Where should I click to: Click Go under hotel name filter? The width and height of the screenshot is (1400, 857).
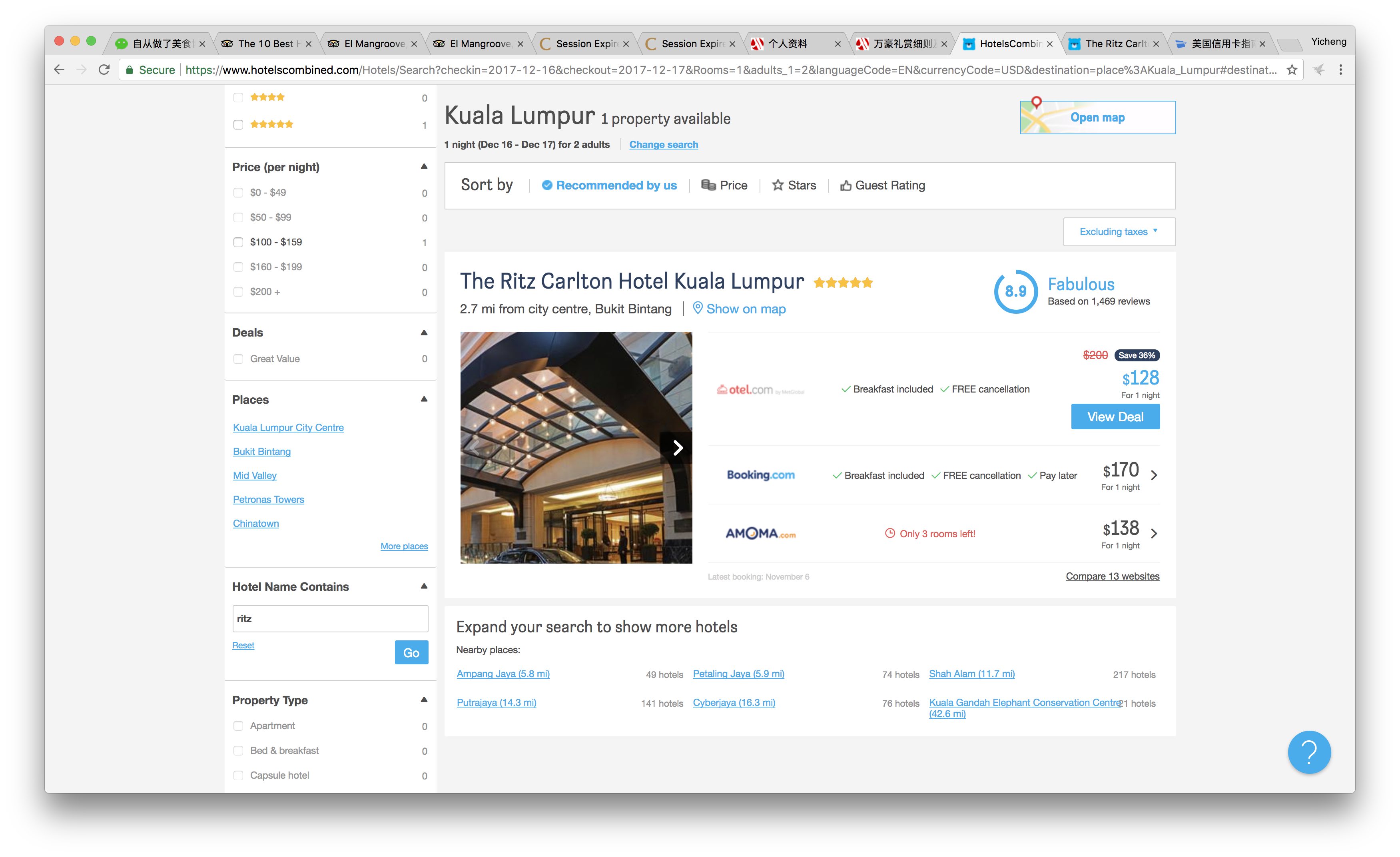(411, 653)
